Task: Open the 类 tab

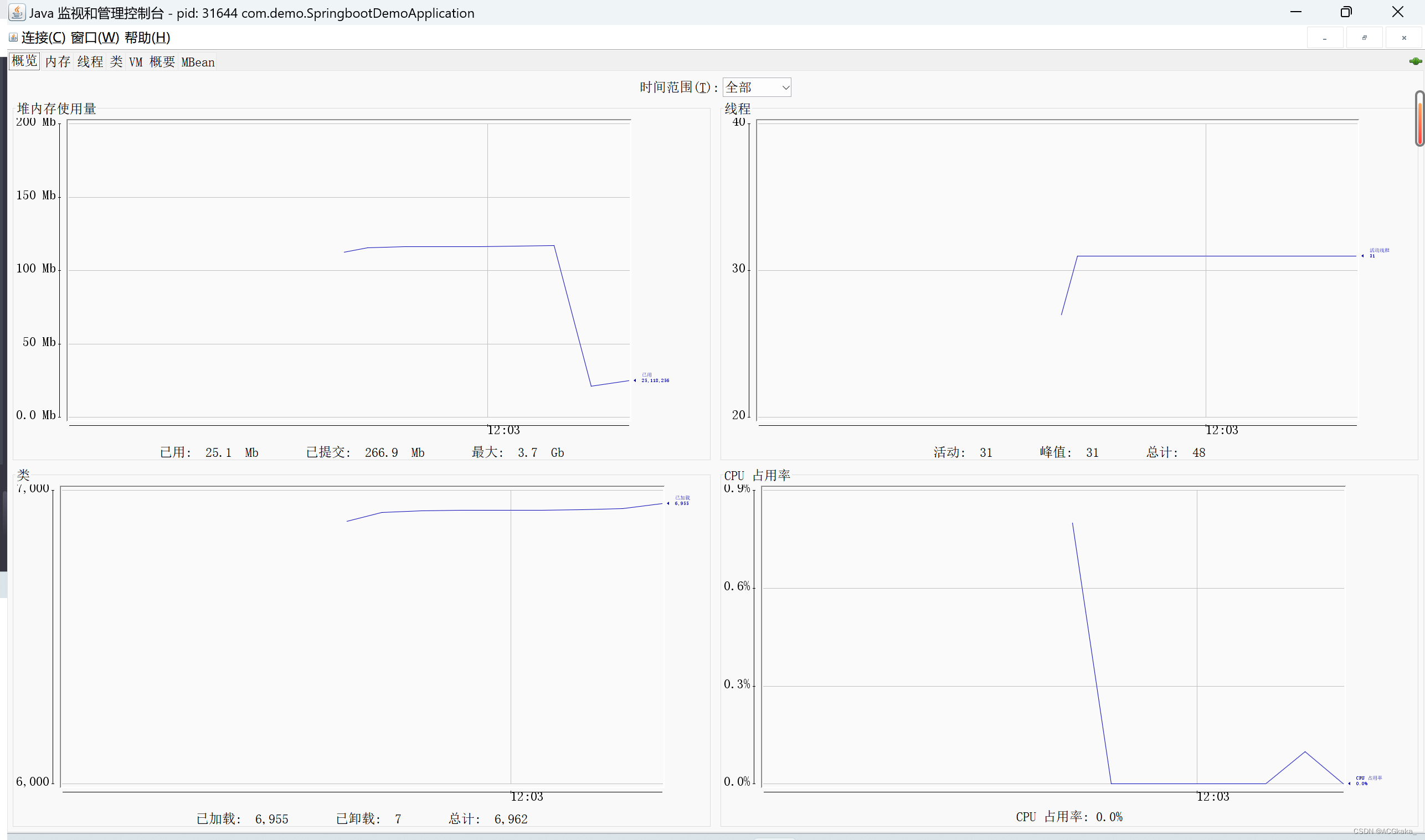Action: [x=116, y=61]
